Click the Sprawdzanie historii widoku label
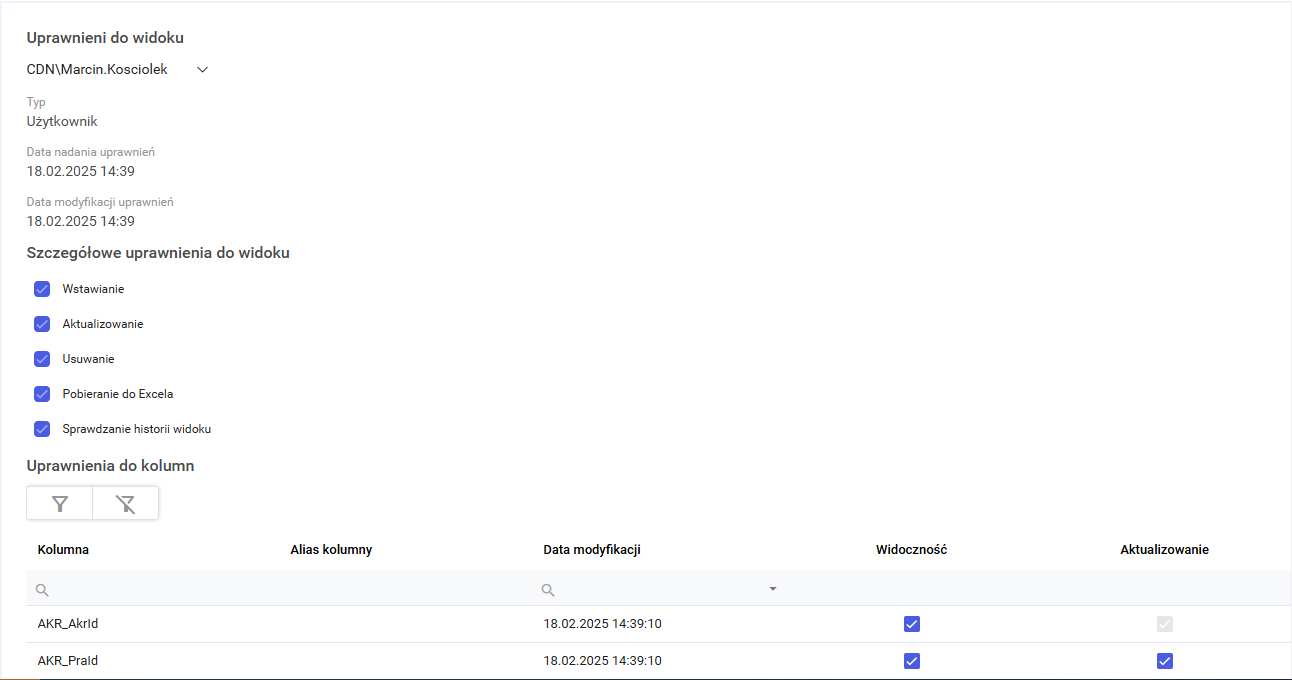1292x680 pixels. (137, 429)
